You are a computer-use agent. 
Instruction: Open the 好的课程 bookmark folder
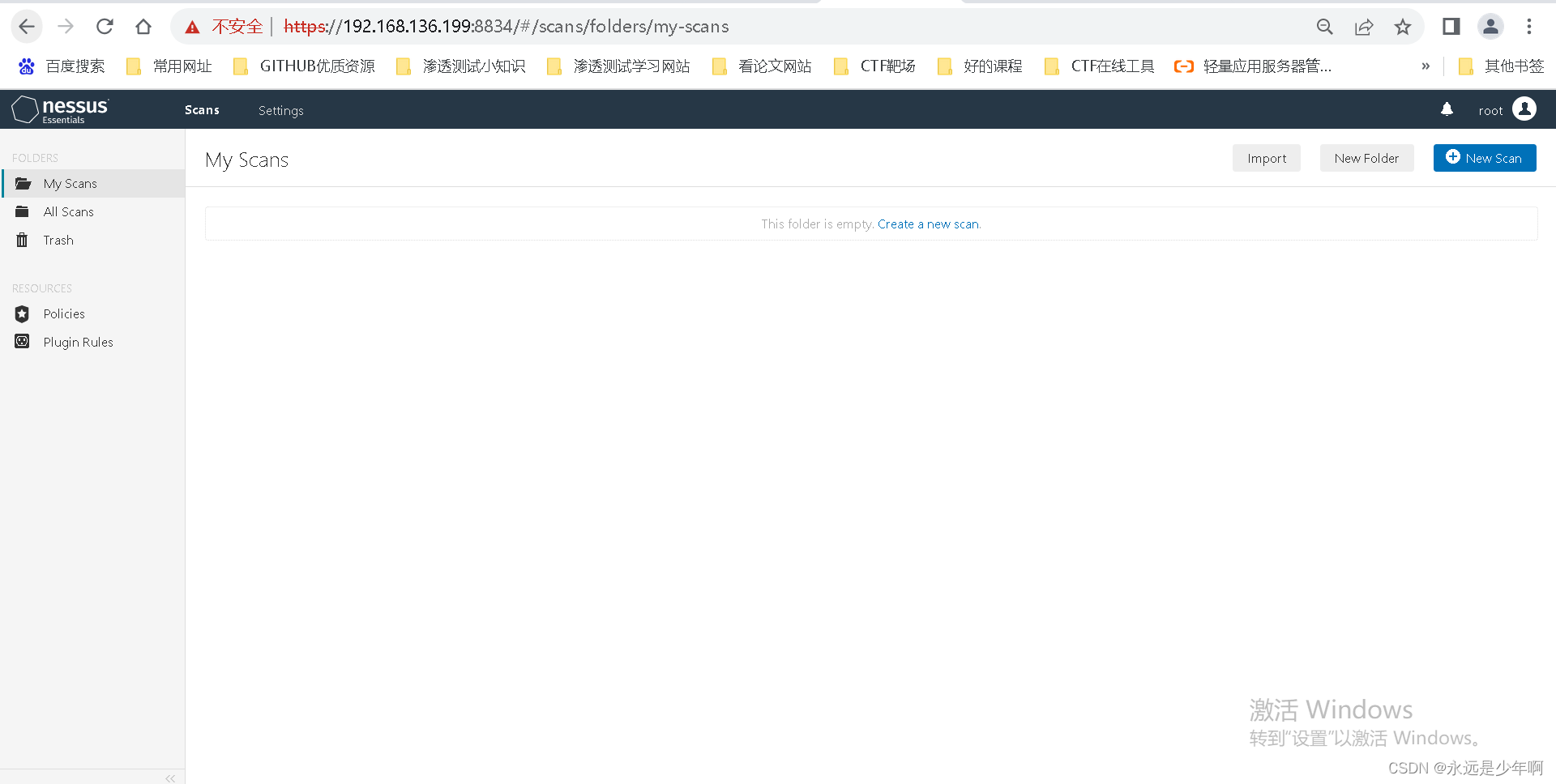[980, 66]
